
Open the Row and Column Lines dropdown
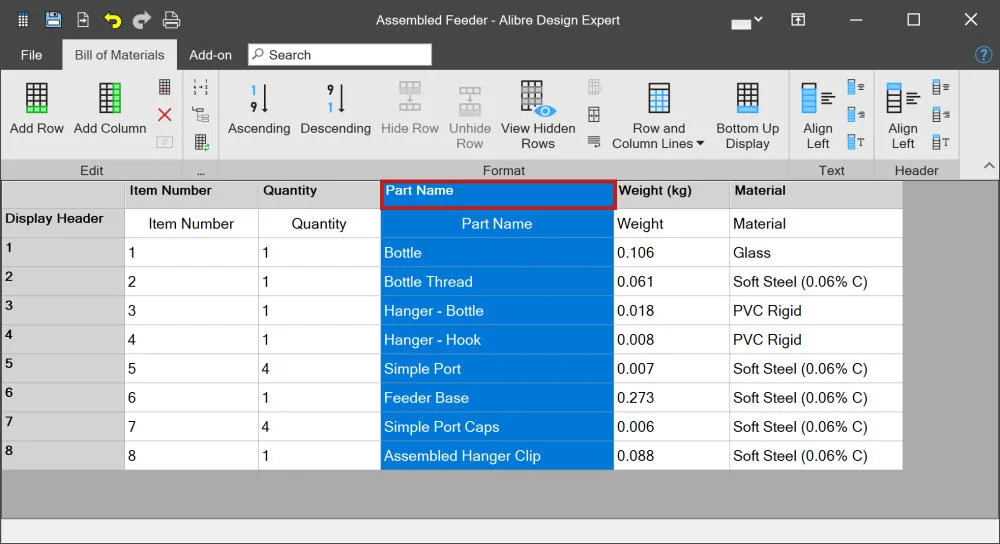point(658,116)
